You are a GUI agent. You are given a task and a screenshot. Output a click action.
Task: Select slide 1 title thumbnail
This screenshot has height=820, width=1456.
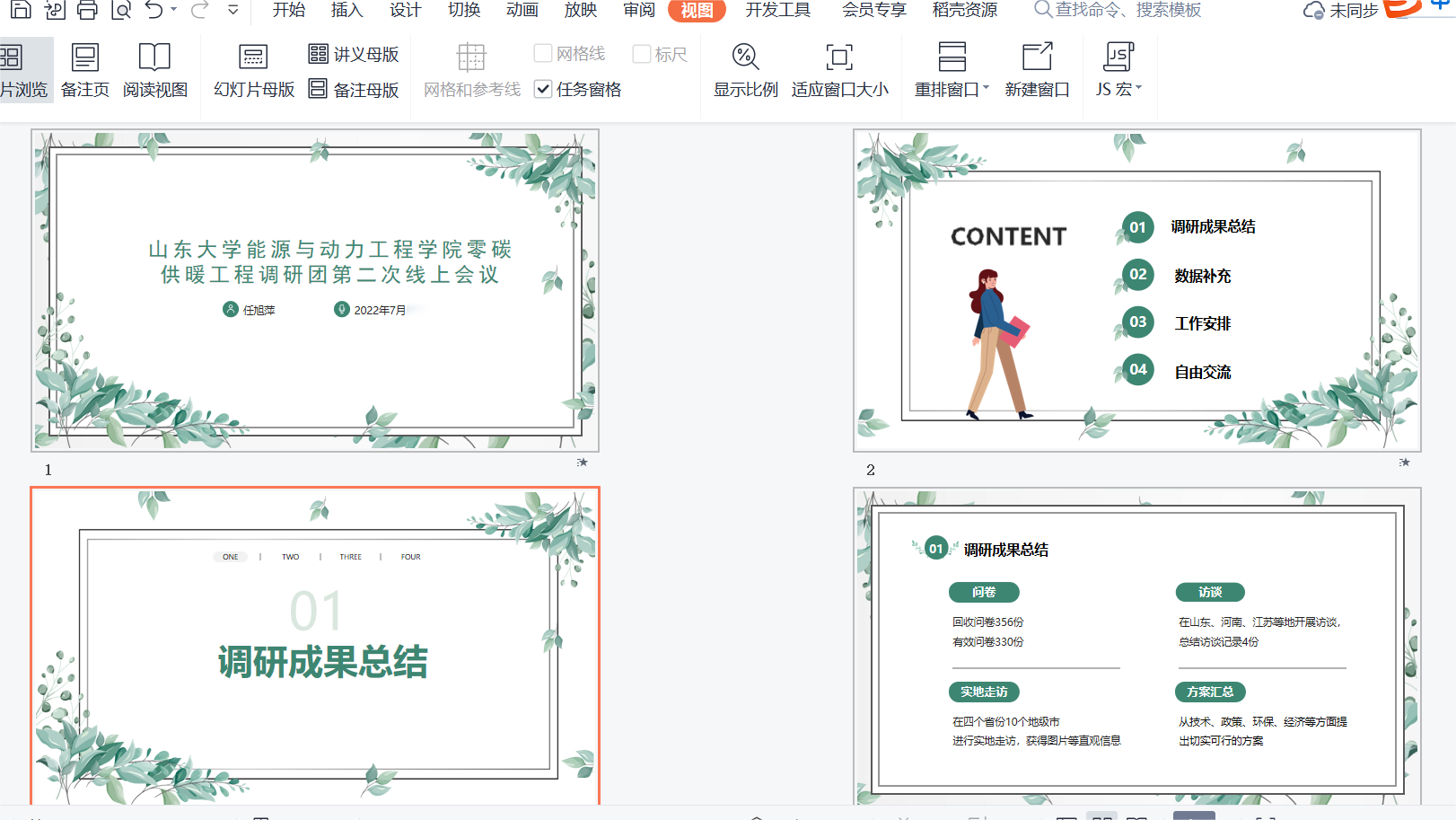coord(315,290)
